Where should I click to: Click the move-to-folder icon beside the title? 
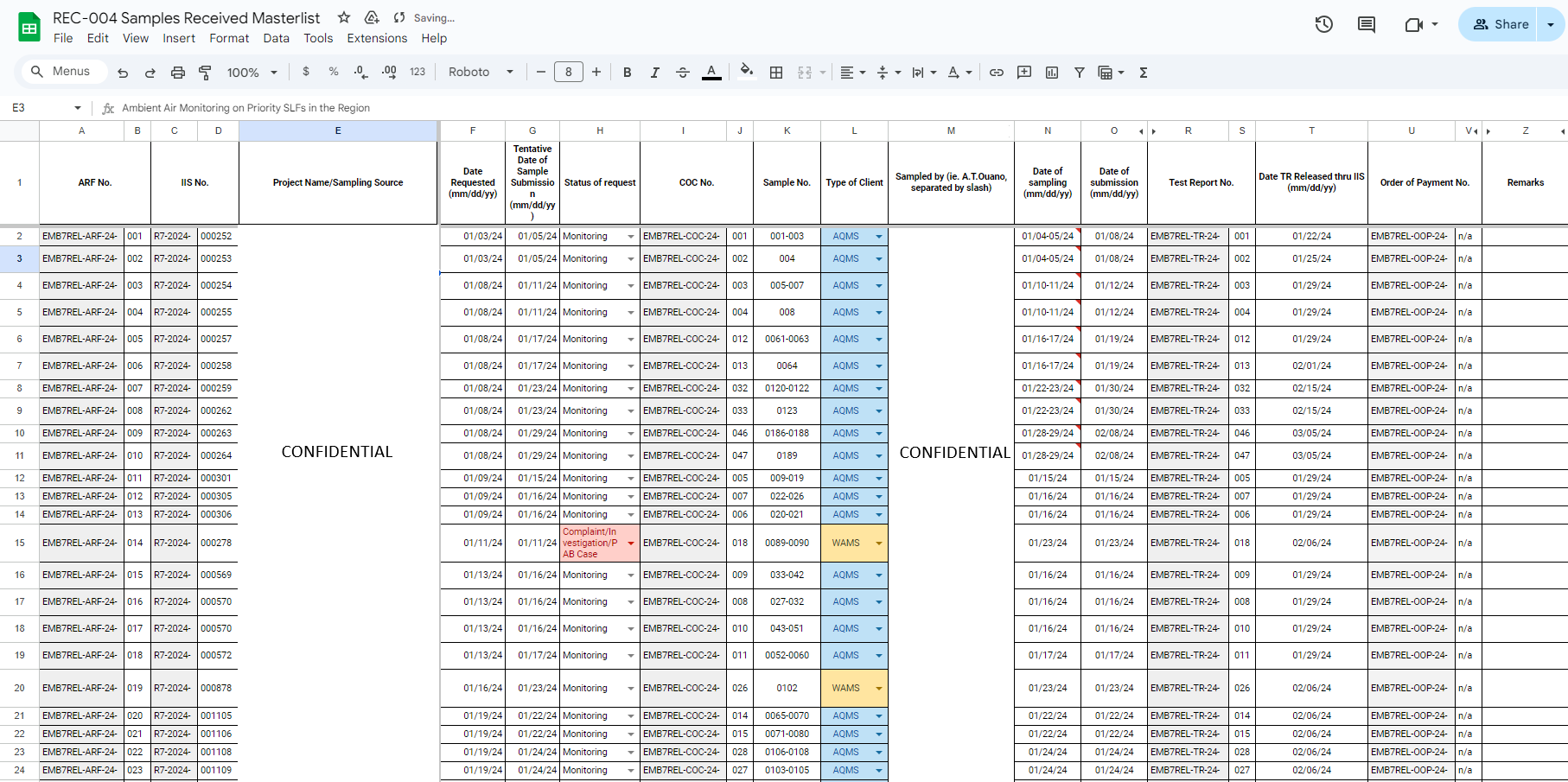point(372,17)
